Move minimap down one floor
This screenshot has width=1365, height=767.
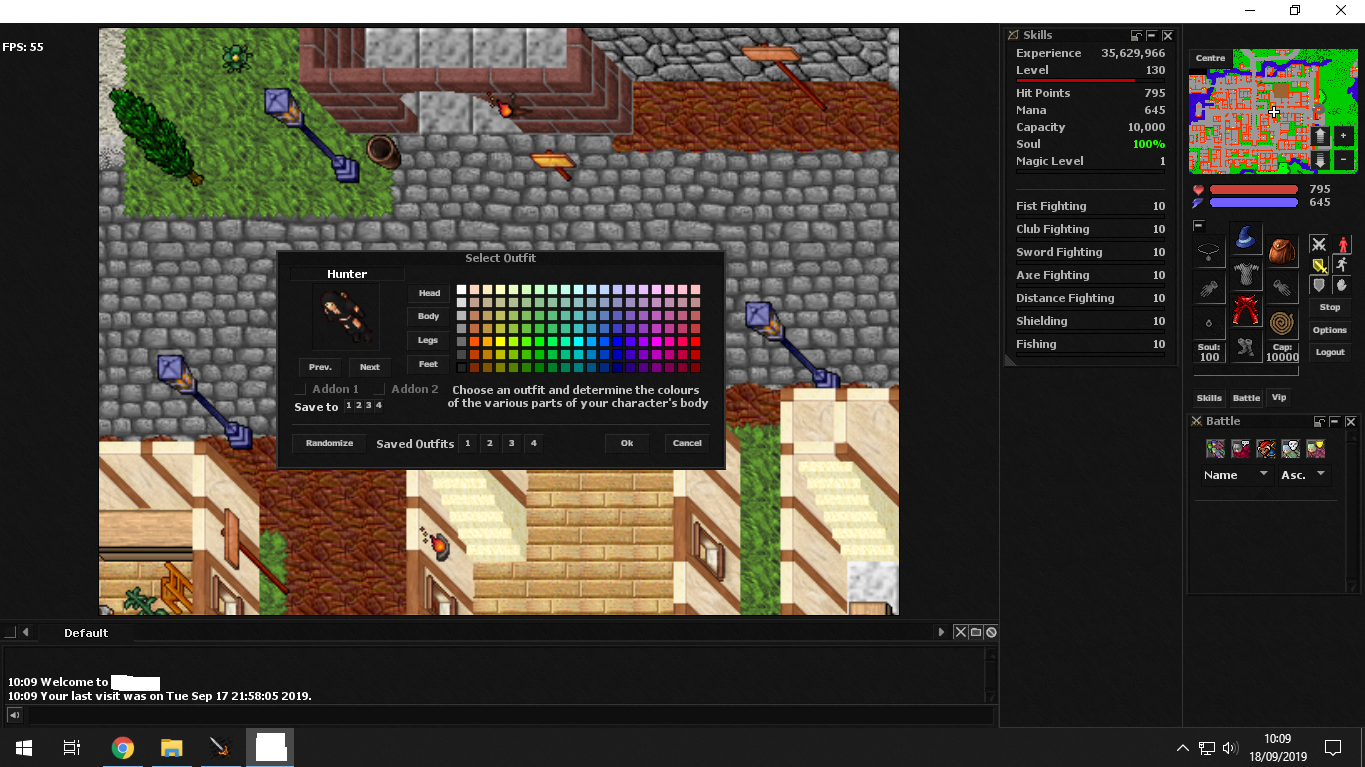(x=1320, y=159)
